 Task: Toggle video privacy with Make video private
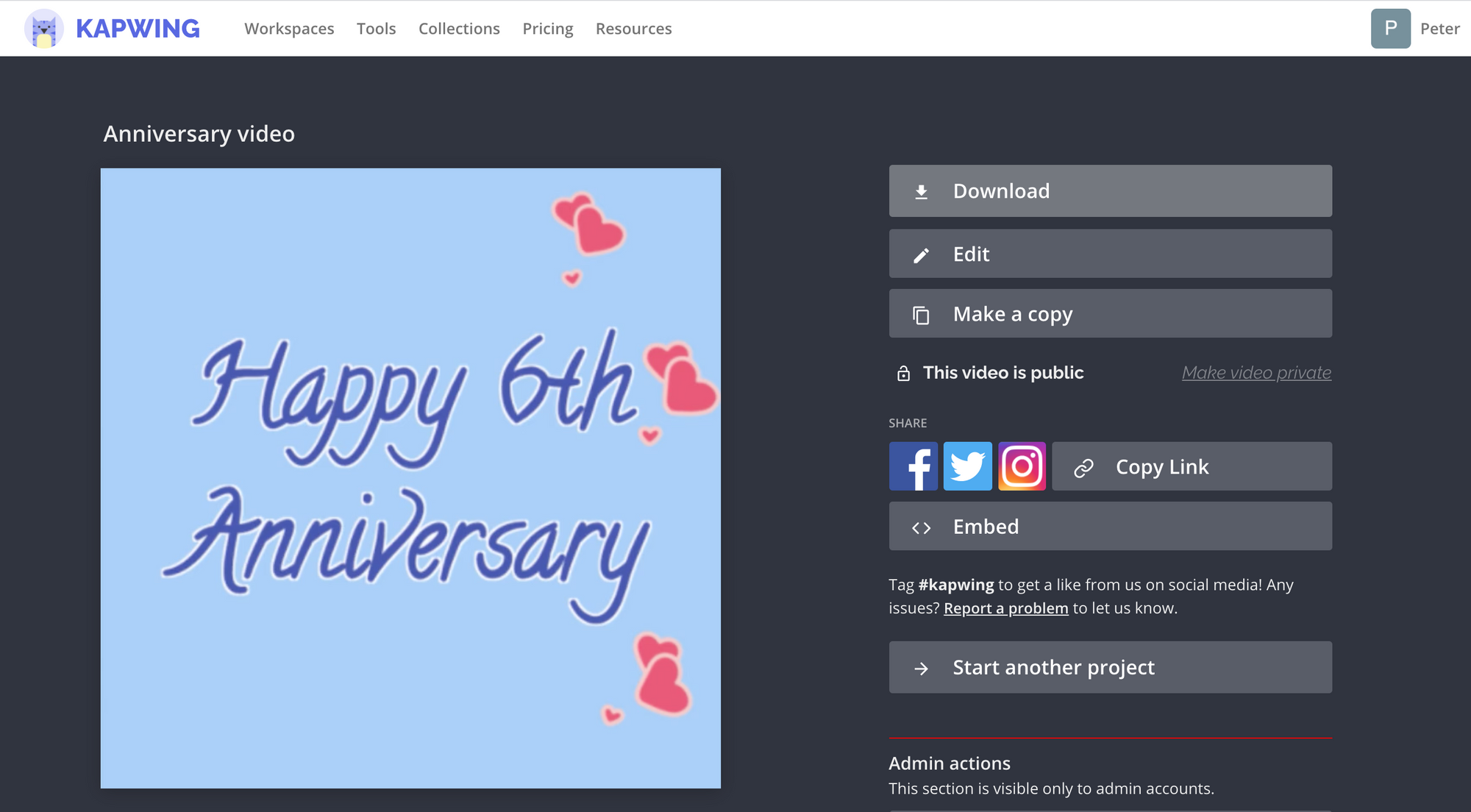pyautogui.click(x=1256, y=373)
